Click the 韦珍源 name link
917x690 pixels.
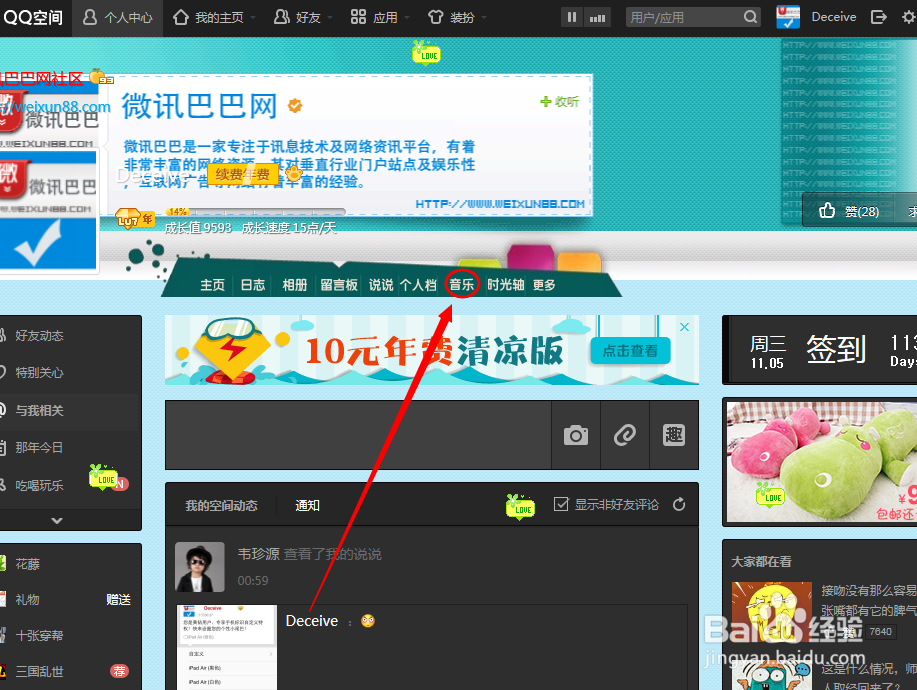click(258, 554)
